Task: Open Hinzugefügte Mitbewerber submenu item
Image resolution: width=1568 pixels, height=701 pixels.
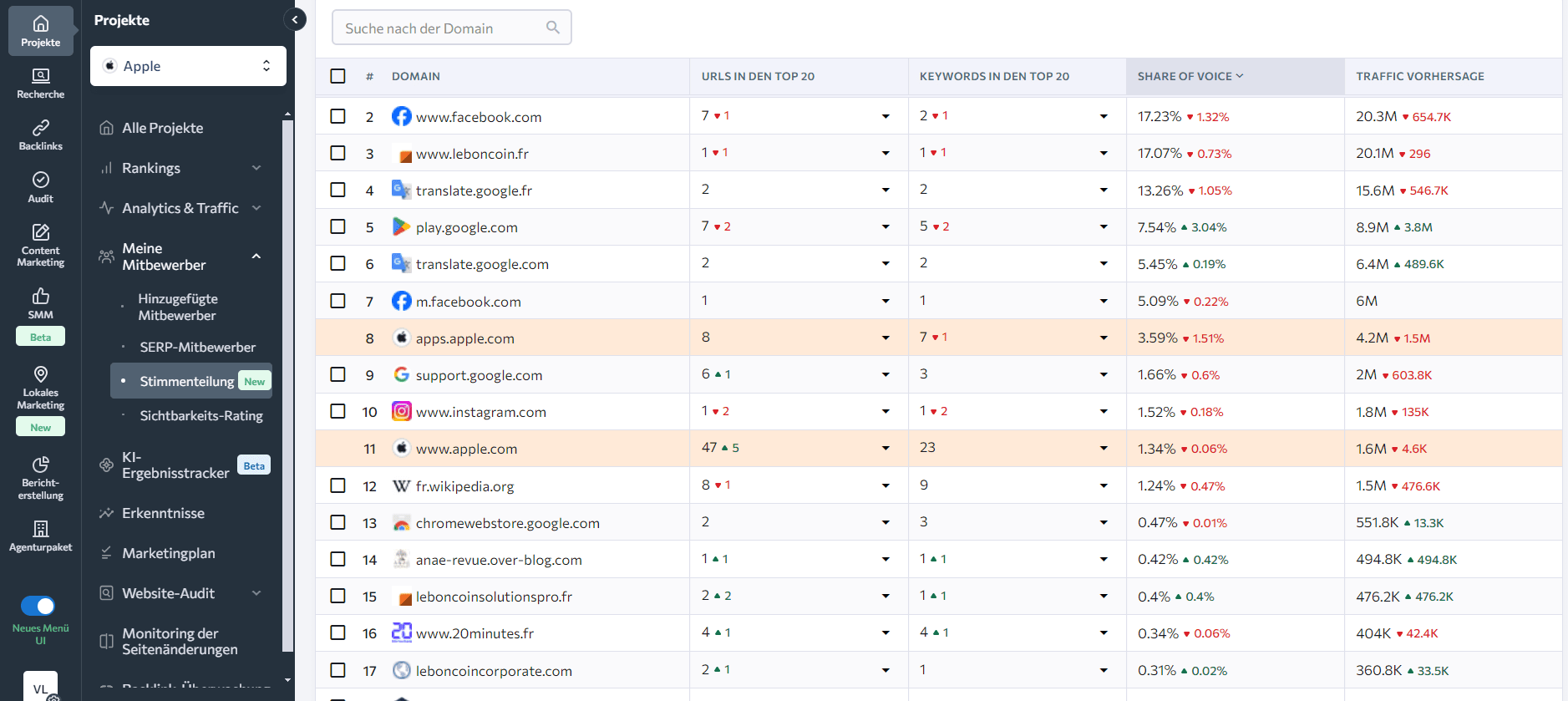Action: coord(178,307)
